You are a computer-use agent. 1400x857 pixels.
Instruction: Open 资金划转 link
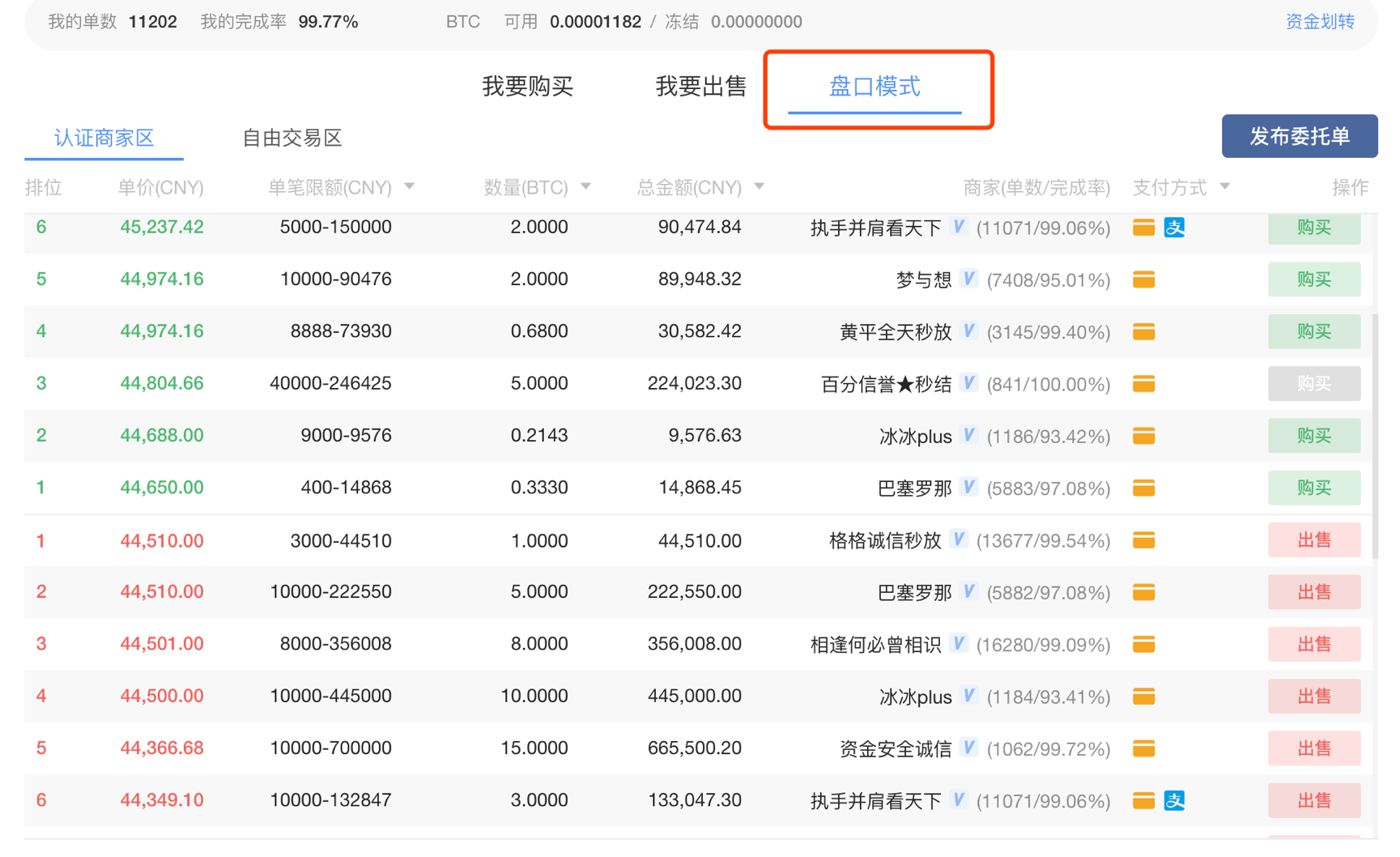pos(1320,22)
